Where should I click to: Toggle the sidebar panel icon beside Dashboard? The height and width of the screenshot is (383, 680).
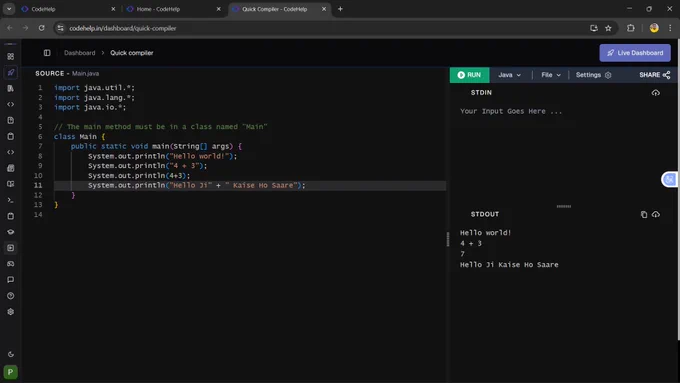[47, 53]
